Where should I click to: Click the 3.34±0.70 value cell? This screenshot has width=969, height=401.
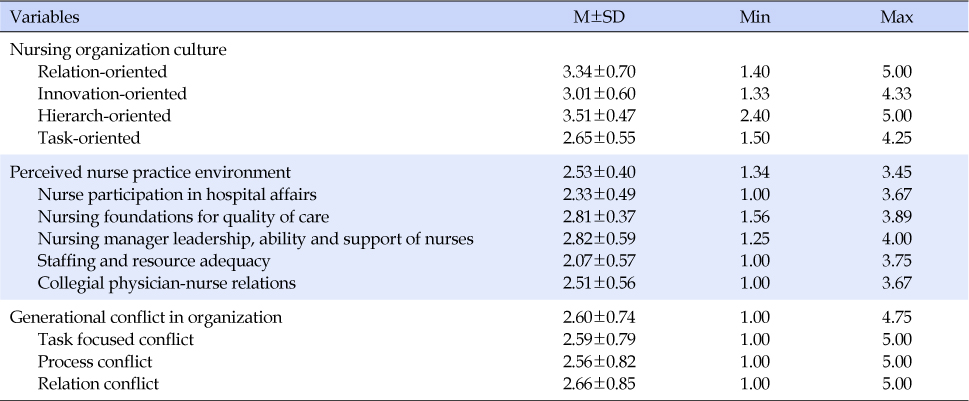599,72
